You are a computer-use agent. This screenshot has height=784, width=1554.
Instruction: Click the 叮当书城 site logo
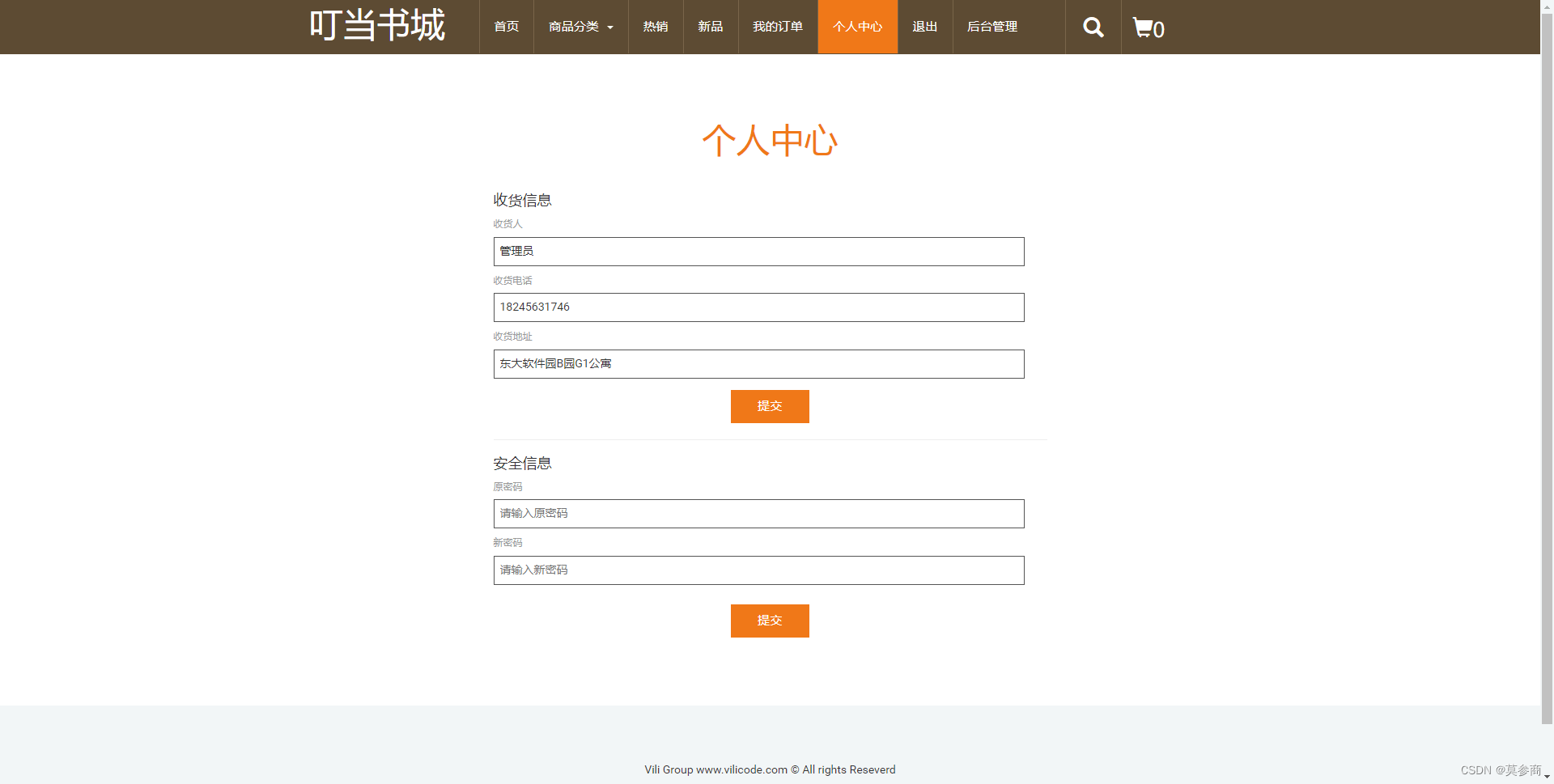point(376,24)
